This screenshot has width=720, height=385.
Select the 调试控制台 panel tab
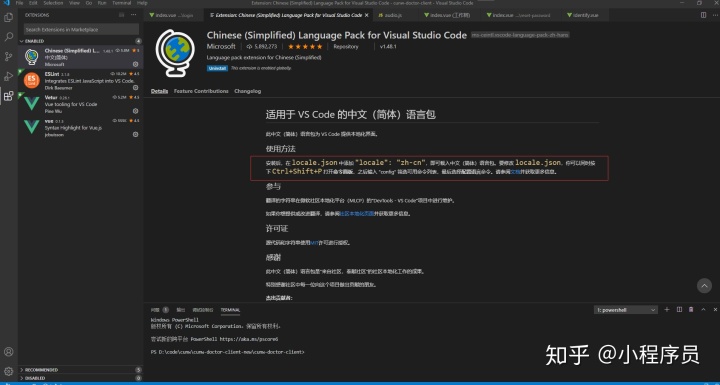202,310
